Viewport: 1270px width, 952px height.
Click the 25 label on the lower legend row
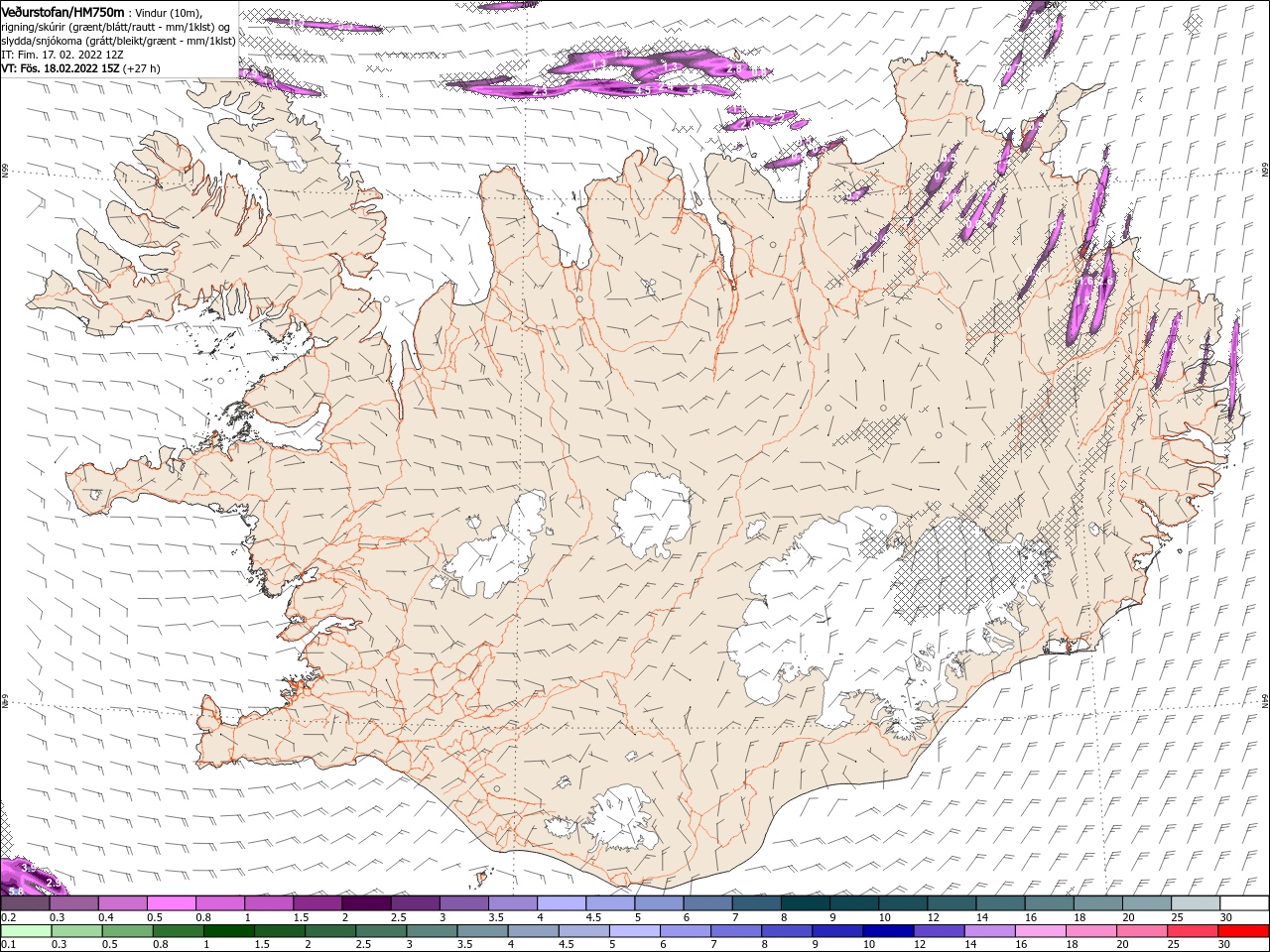coord(1173,944)
